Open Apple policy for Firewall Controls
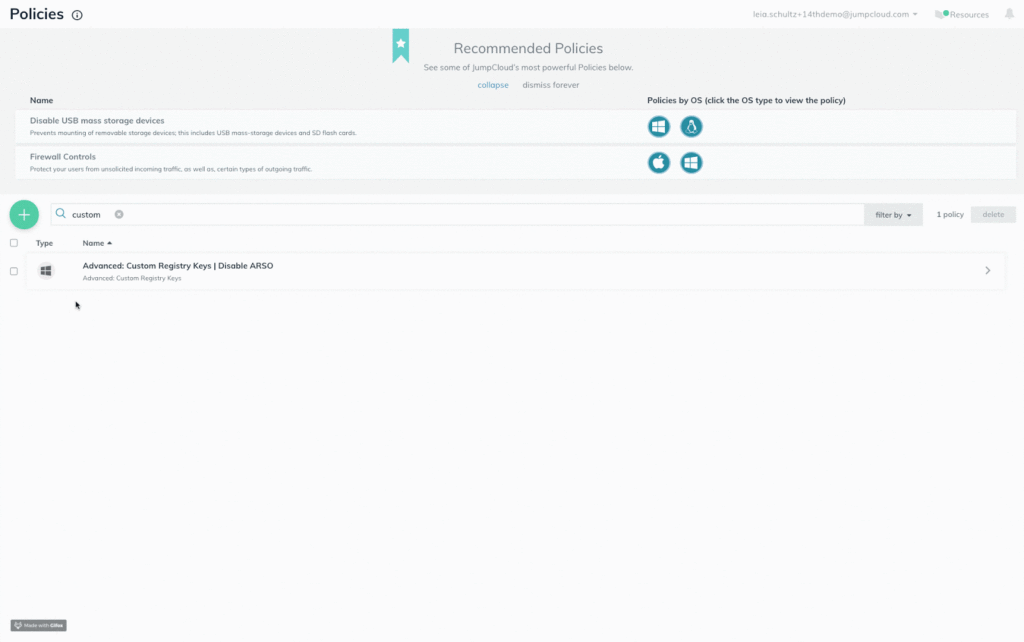This screenshot has height=642, width=1024. pyautogui.click(x=658, y=162)
